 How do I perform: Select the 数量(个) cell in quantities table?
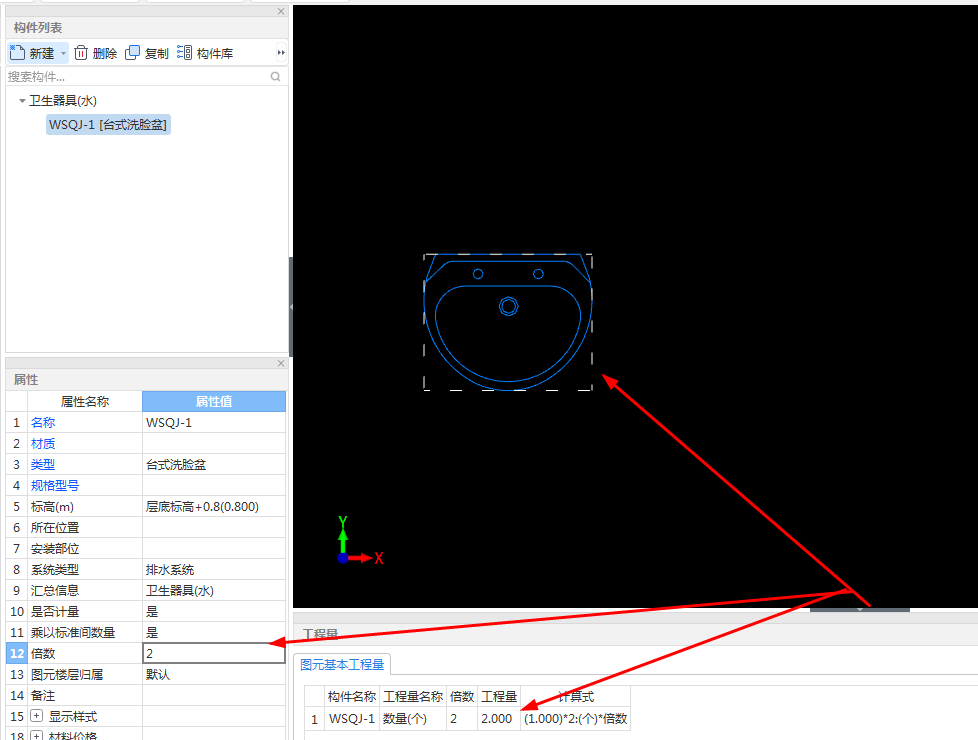(412, 719)
